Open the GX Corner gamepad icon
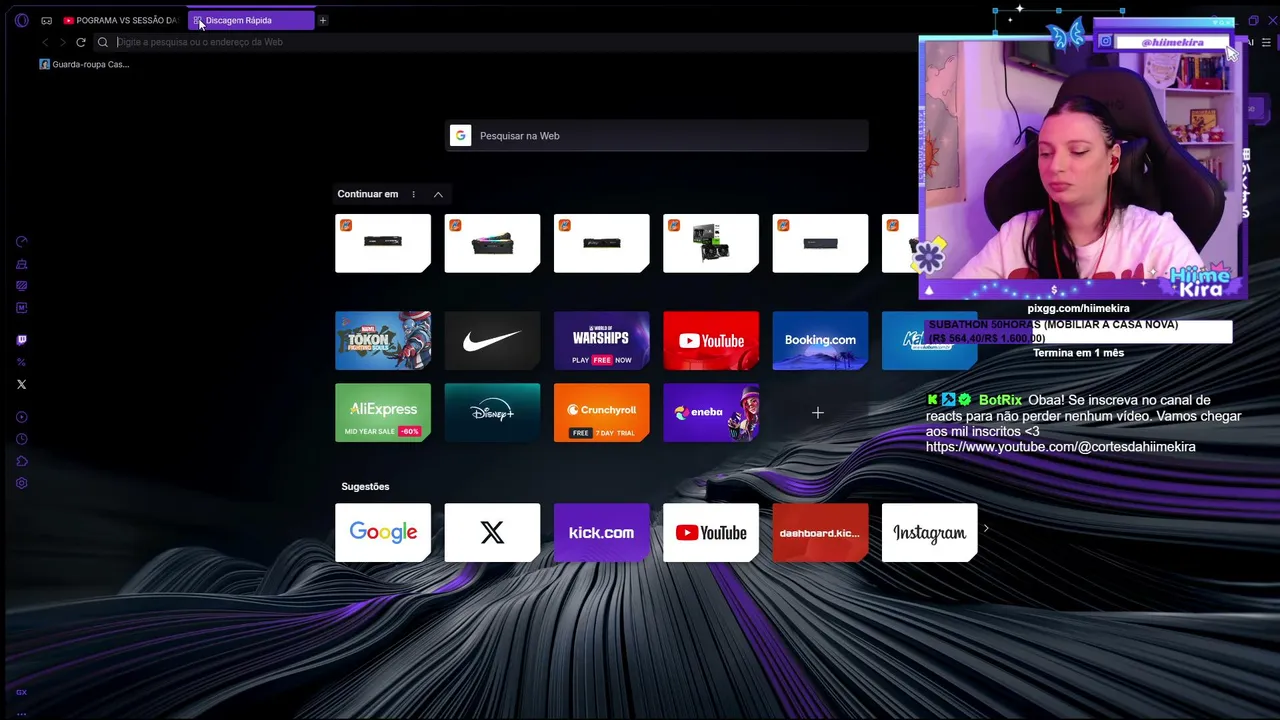Image resolution: width=1280 pixels, height=720 pixels. click(x=46, y=20)
